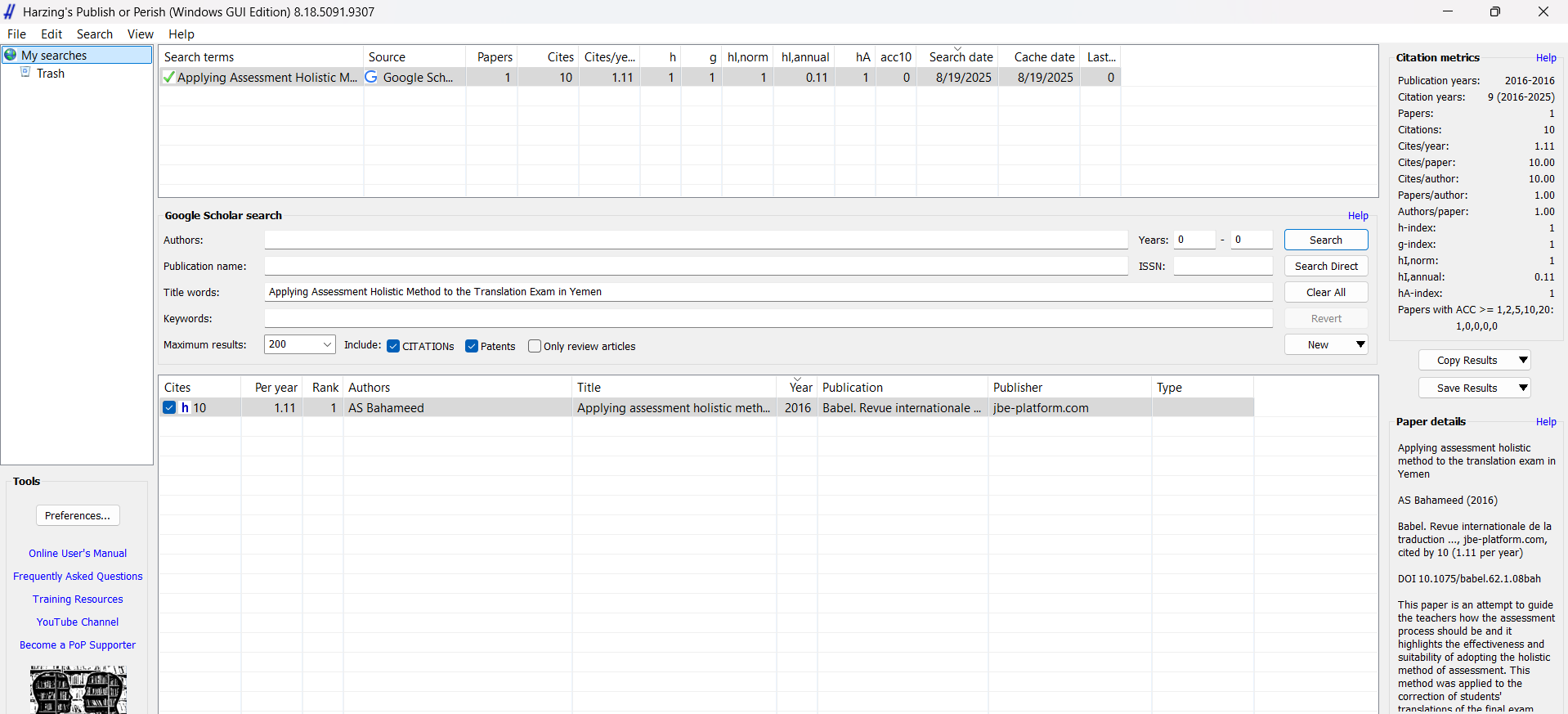This screenshot has height=714, width=1568.
Task: Open the Edit menu
Action: [52, 34]
